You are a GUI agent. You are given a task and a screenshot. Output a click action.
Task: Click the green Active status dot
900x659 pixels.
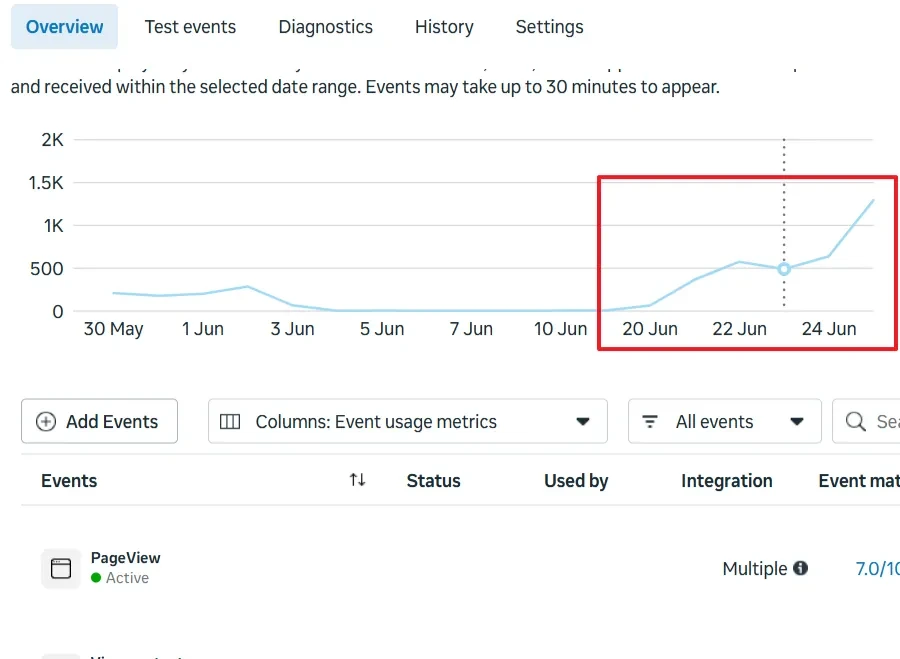pos(96,577)
